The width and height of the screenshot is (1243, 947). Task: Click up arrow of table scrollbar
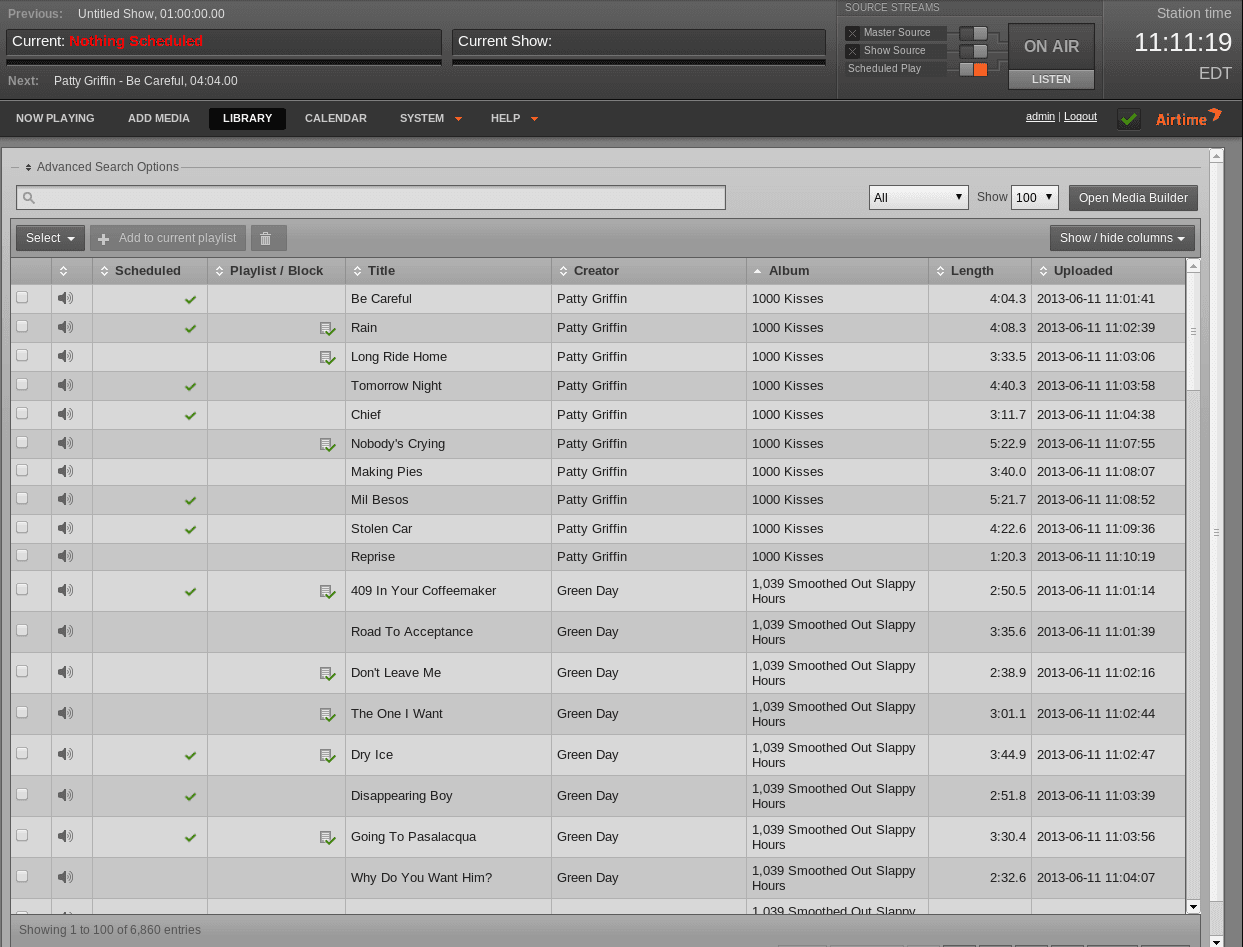coord(1192,266)
